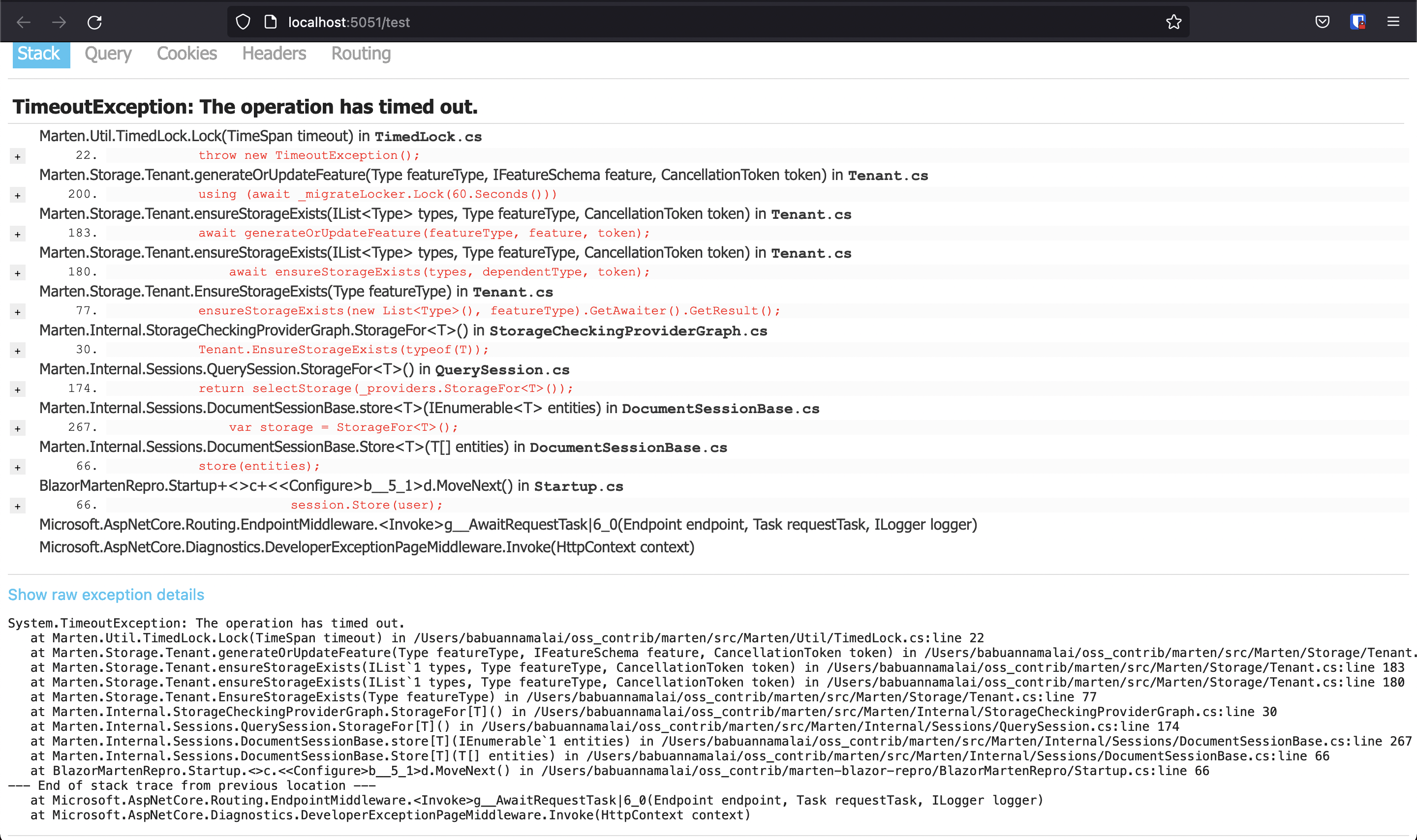
Task: Expand source for DocumentSessionBase.cs line 66
Action: tap(18, 468)
